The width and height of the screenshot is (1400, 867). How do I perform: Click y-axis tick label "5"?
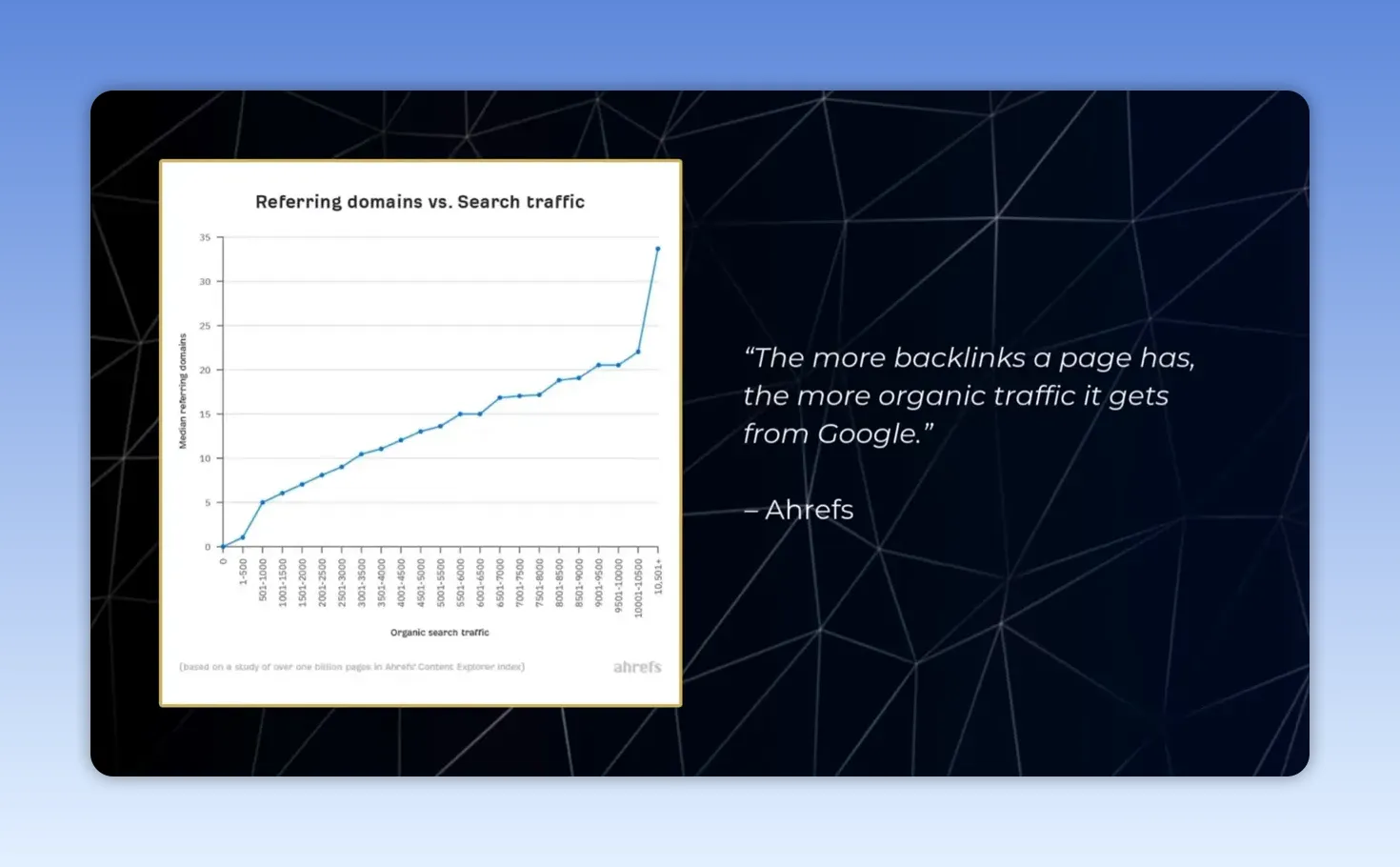tap(208, 503)
